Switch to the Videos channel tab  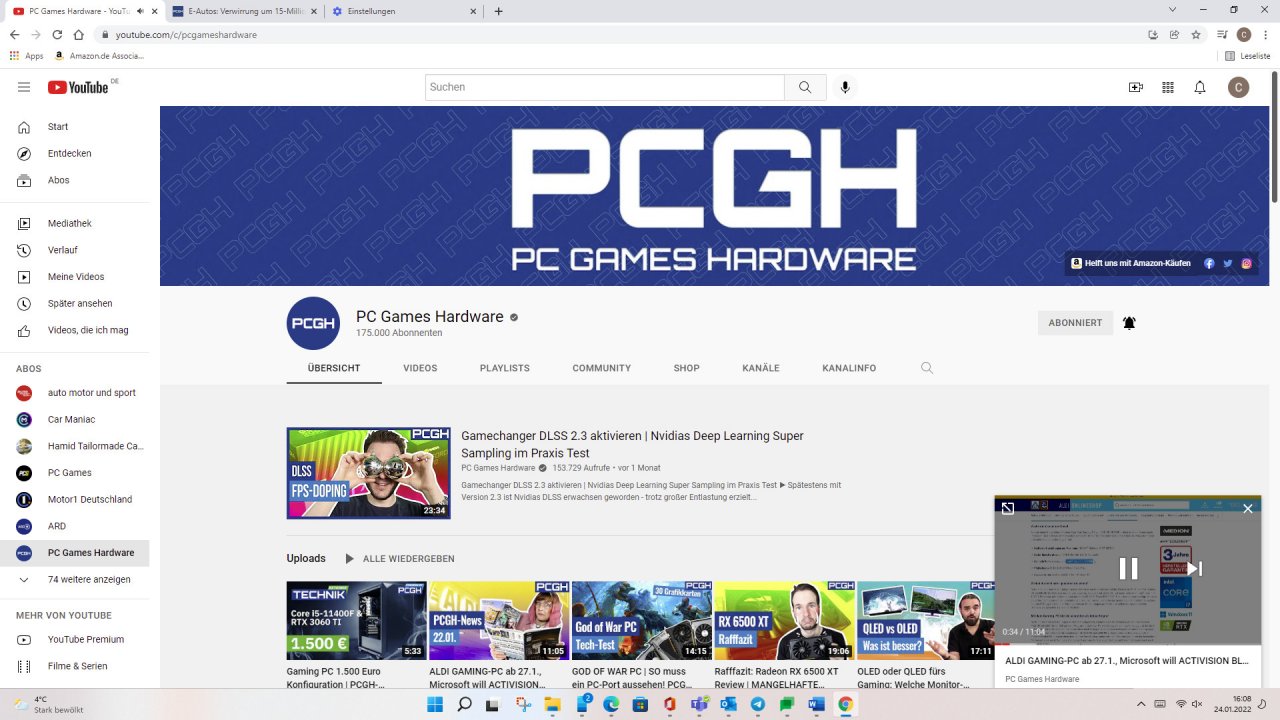pyautogui.click(x=420, y=368)
